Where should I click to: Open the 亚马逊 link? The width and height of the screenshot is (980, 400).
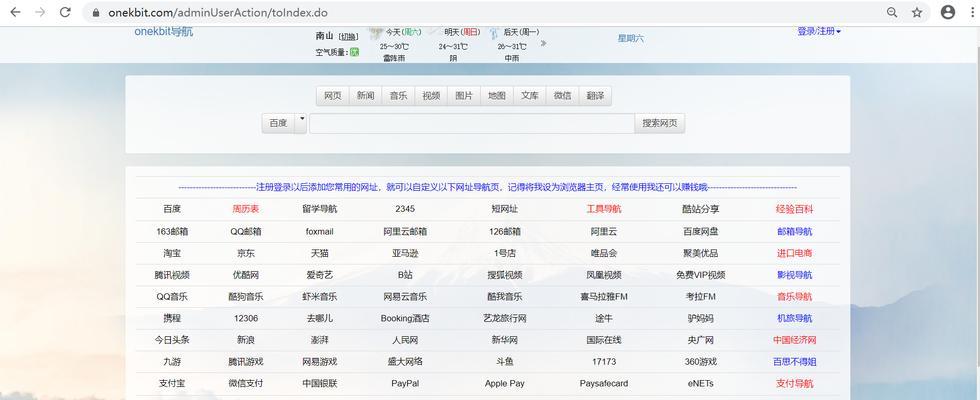click(x=405, y=253)
